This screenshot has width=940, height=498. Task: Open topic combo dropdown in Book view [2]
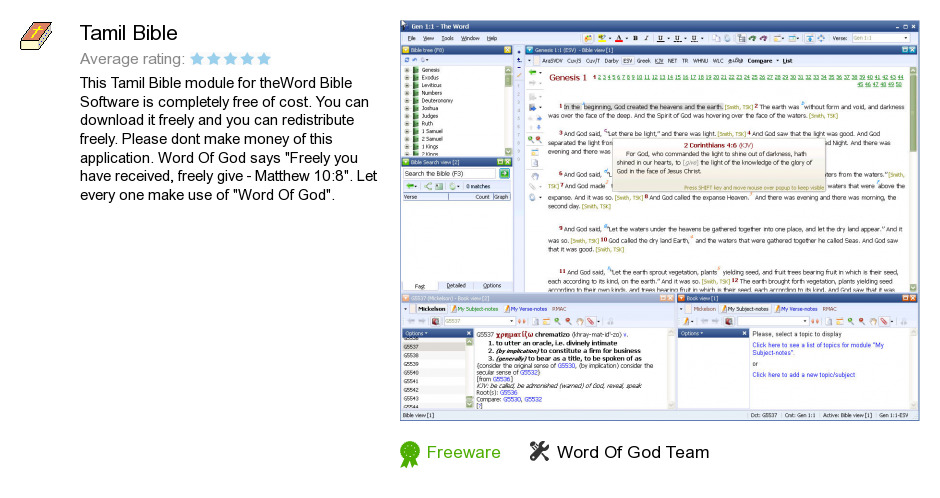(x=511, y=321)
